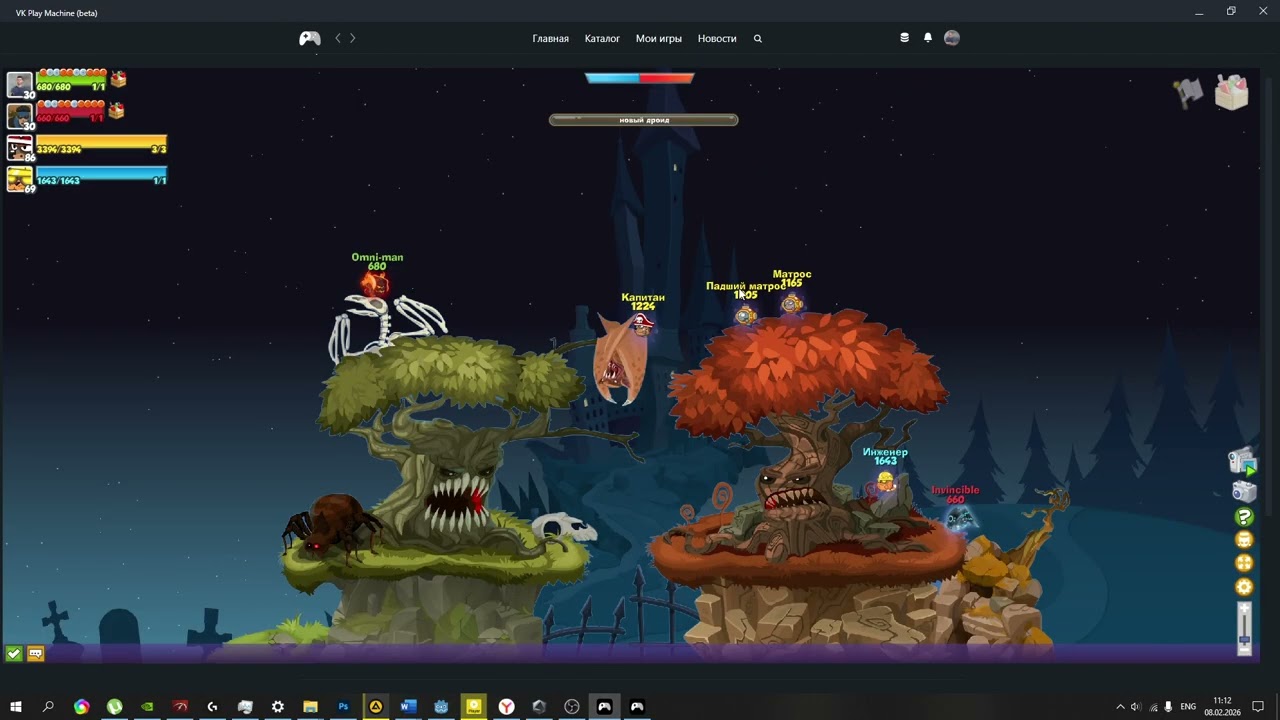The height and width of the screenshot is (720, 1280).
Task: Open the Мои игры section
Action: click(x=658, y=38)
